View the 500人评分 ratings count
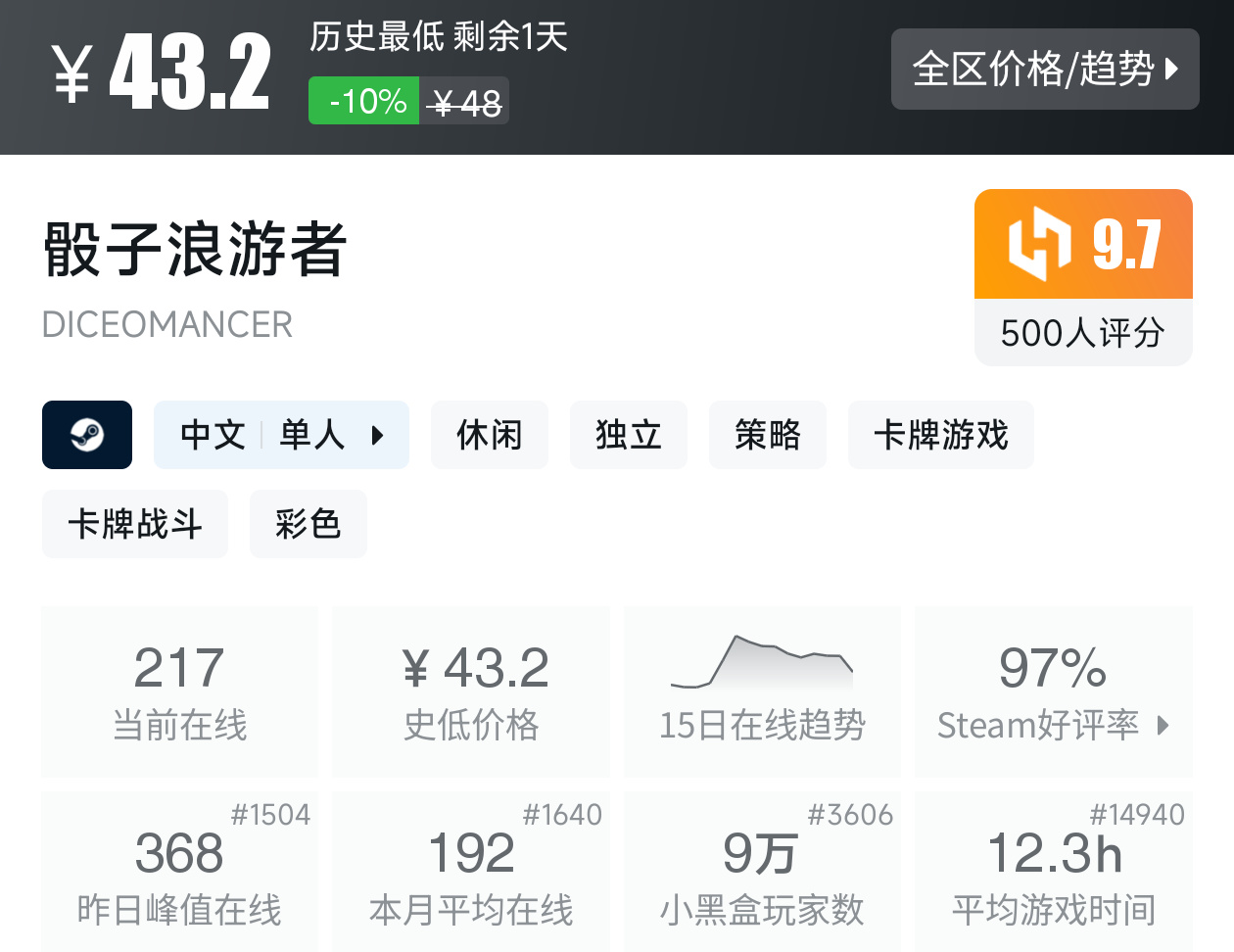 pos(1083,333)
